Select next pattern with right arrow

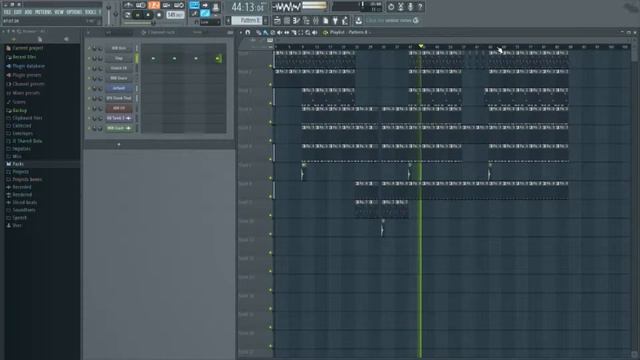tap(266, 20)
